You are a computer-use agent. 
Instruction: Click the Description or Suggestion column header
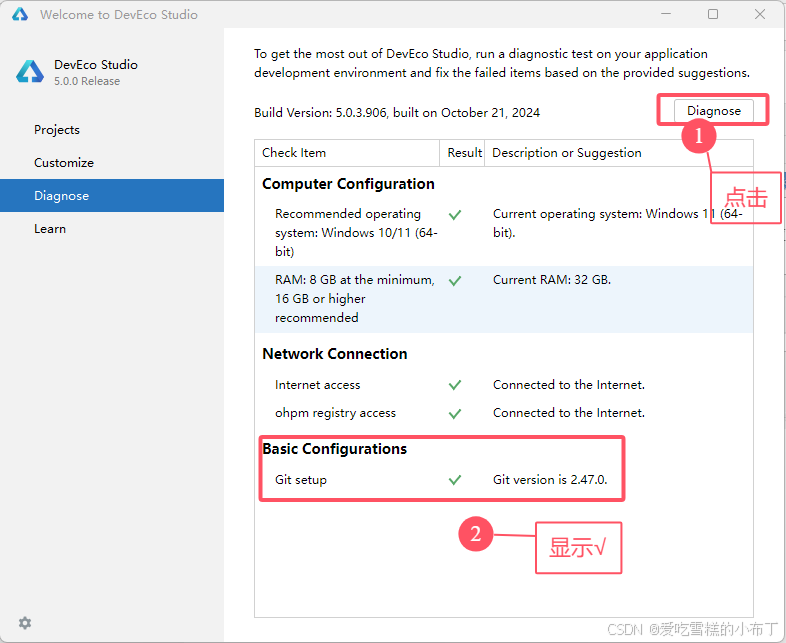(x=619, y=153)
